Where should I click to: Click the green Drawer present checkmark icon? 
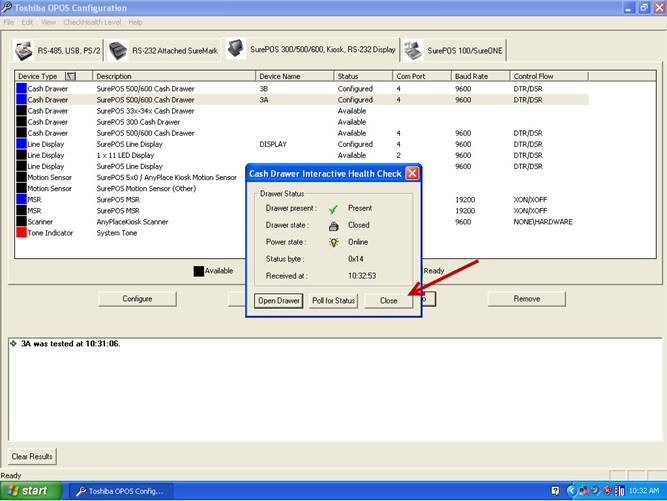coord(334,209)
